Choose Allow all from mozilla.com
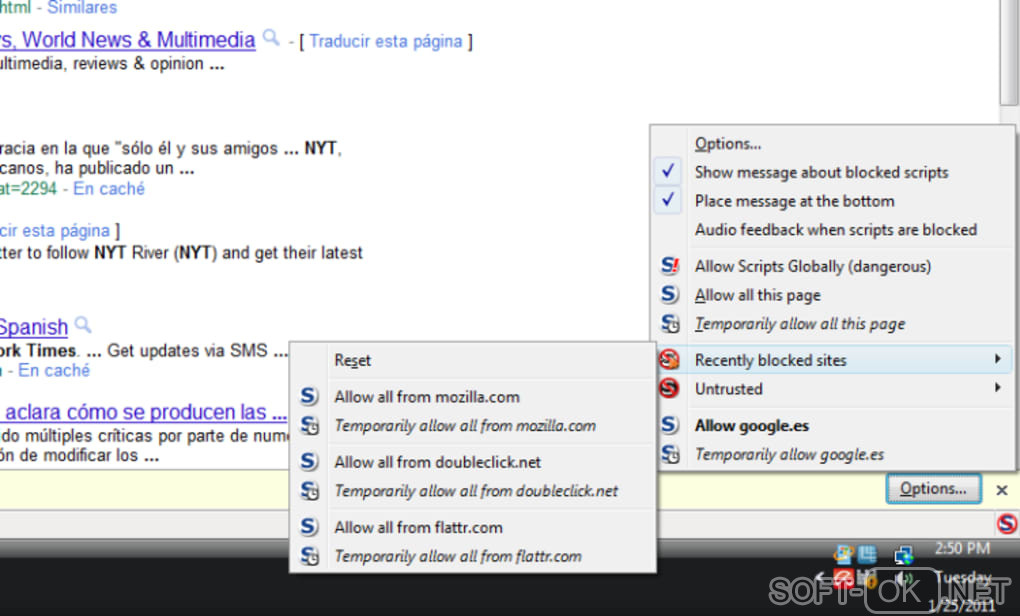Viewport: 1020px width, 616px height. tap(473, 396)
